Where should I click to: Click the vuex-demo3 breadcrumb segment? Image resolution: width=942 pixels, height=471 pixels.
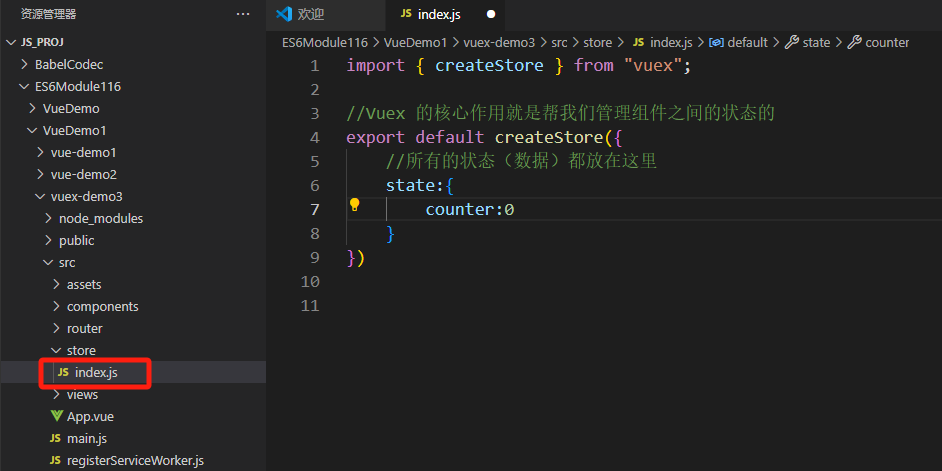click(501, 42)
